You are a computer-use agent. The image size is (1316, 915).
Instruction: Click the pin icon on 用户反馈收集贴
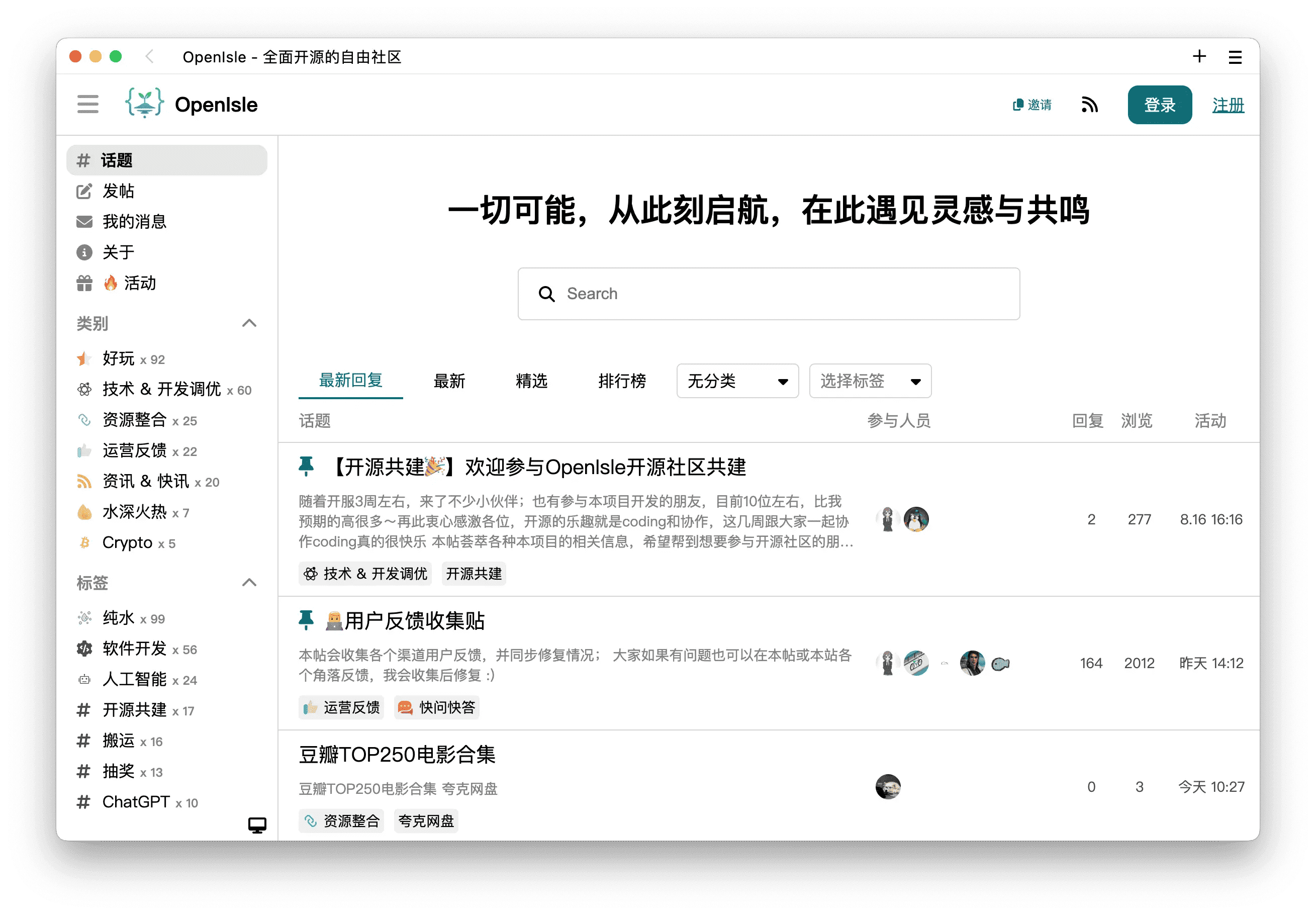(307, 620)
